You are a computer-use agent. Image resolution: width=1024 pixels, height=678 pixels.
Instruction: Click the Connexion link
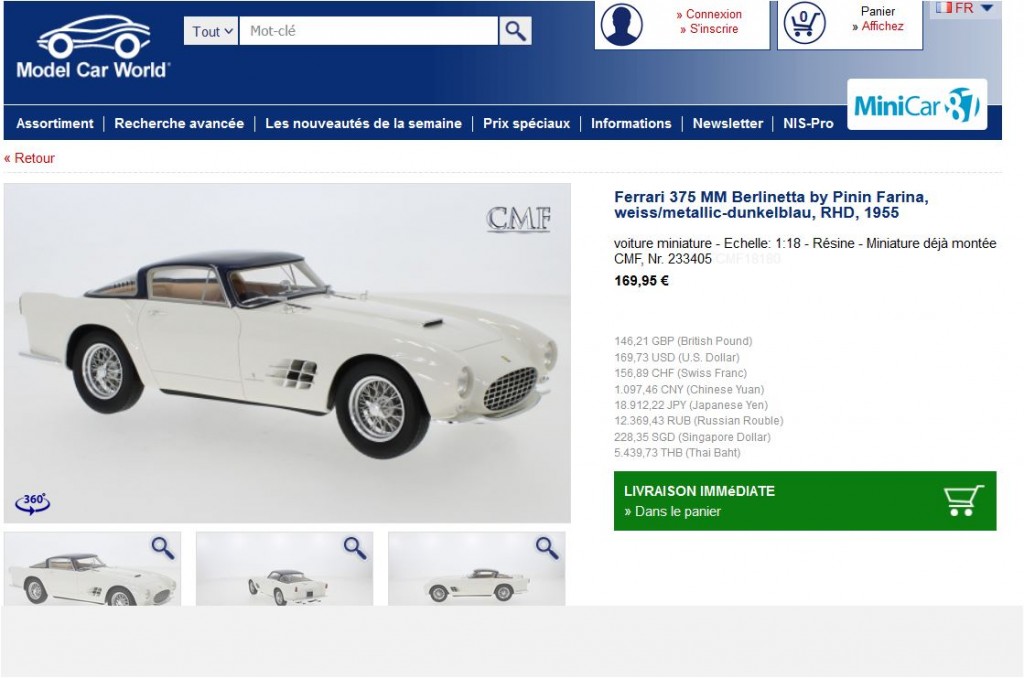pyautogui.click(x=709, y=14)
